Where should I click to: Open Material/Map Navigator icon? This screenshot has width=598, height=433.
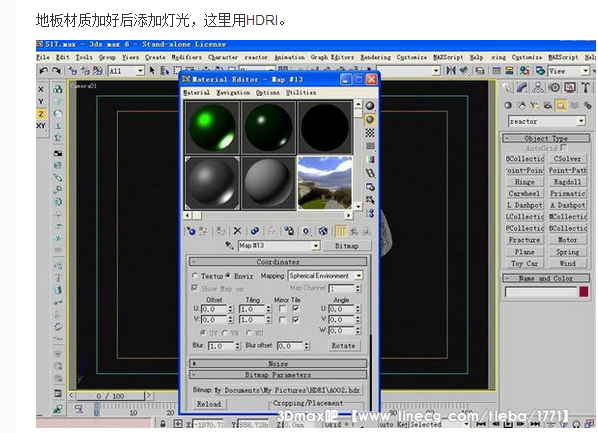coord(370,213)
